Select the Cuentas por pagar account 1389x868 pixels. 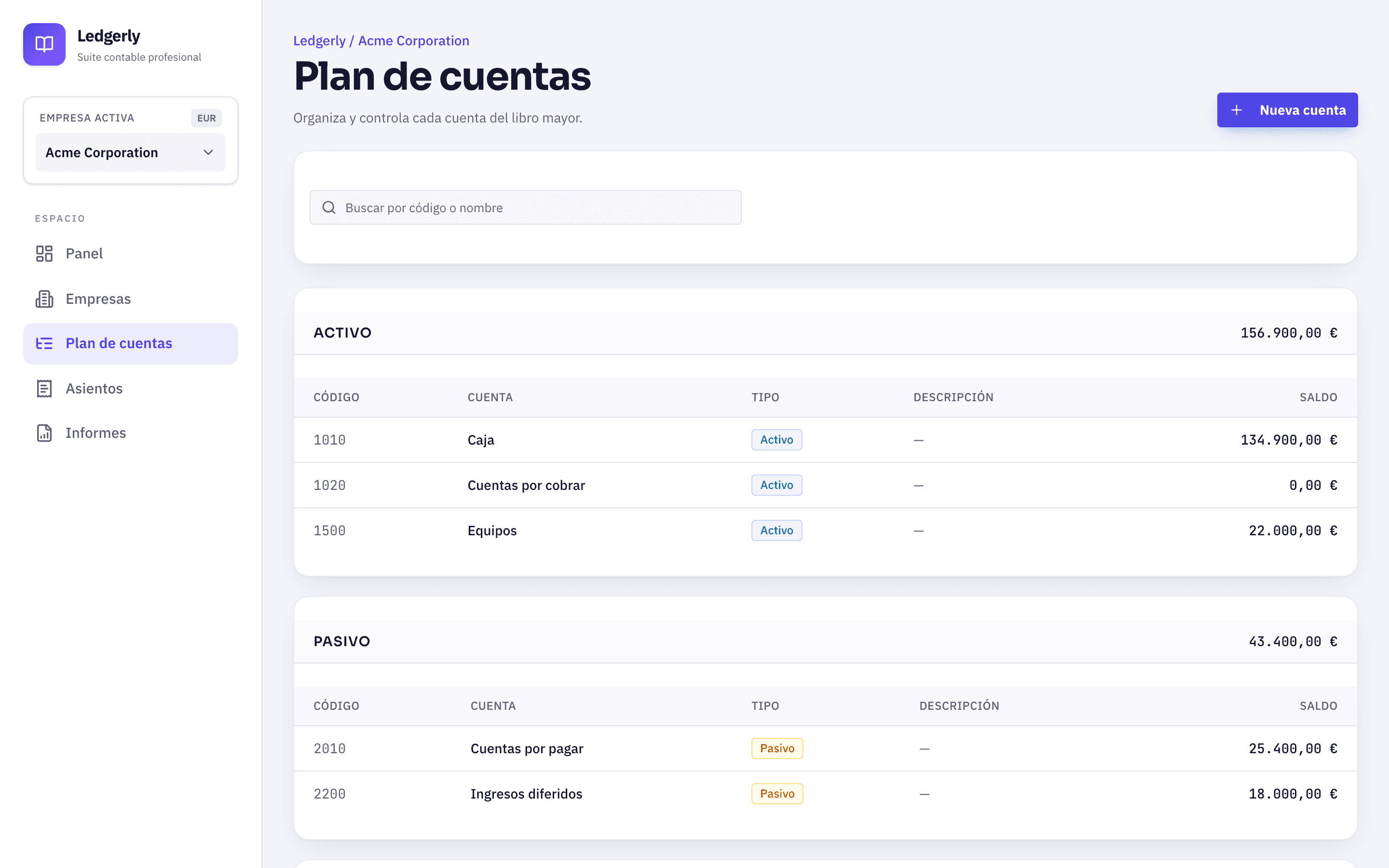pos(526,748)
